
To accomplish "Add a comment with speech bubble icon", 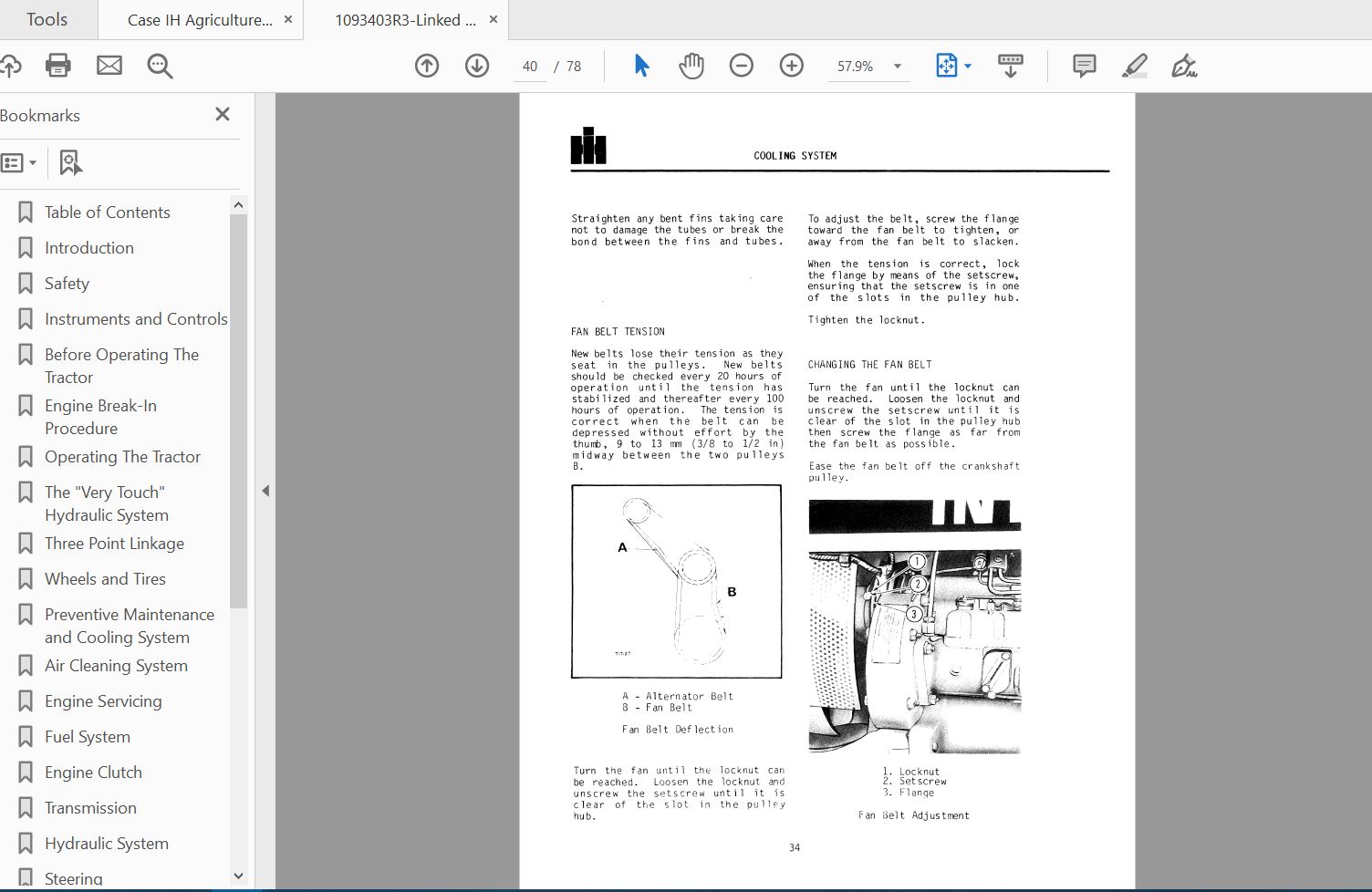I will (1084, 66).
